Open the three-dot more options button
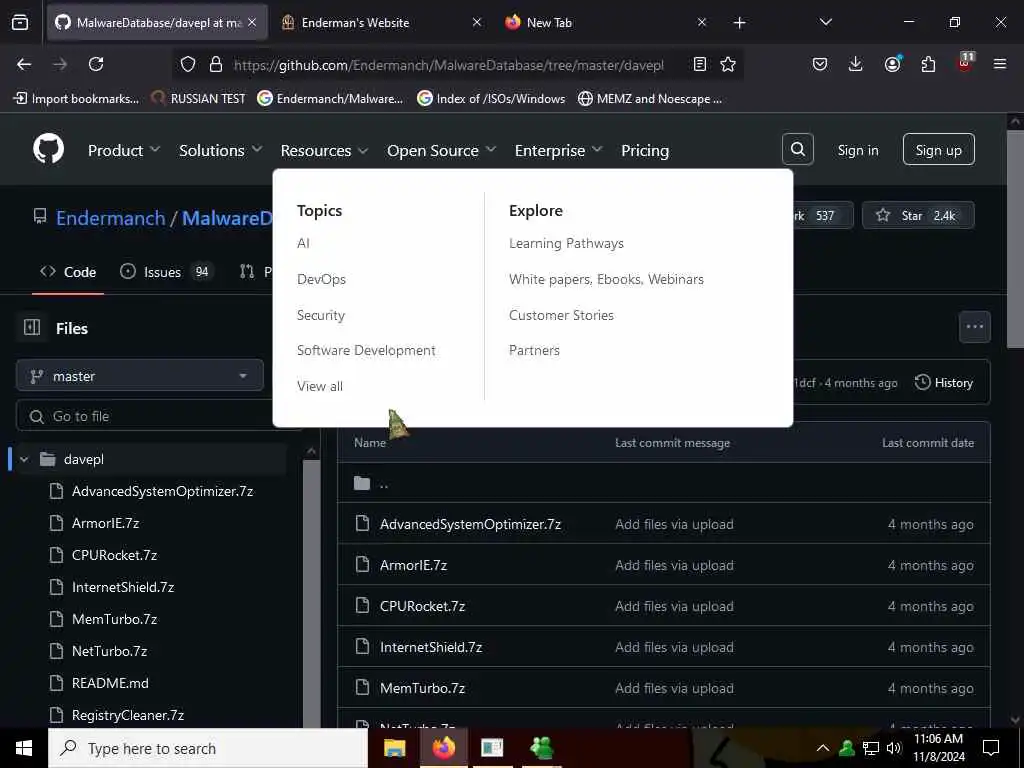The width and height of the screenshot is (1024, 768). pos(974,327)
